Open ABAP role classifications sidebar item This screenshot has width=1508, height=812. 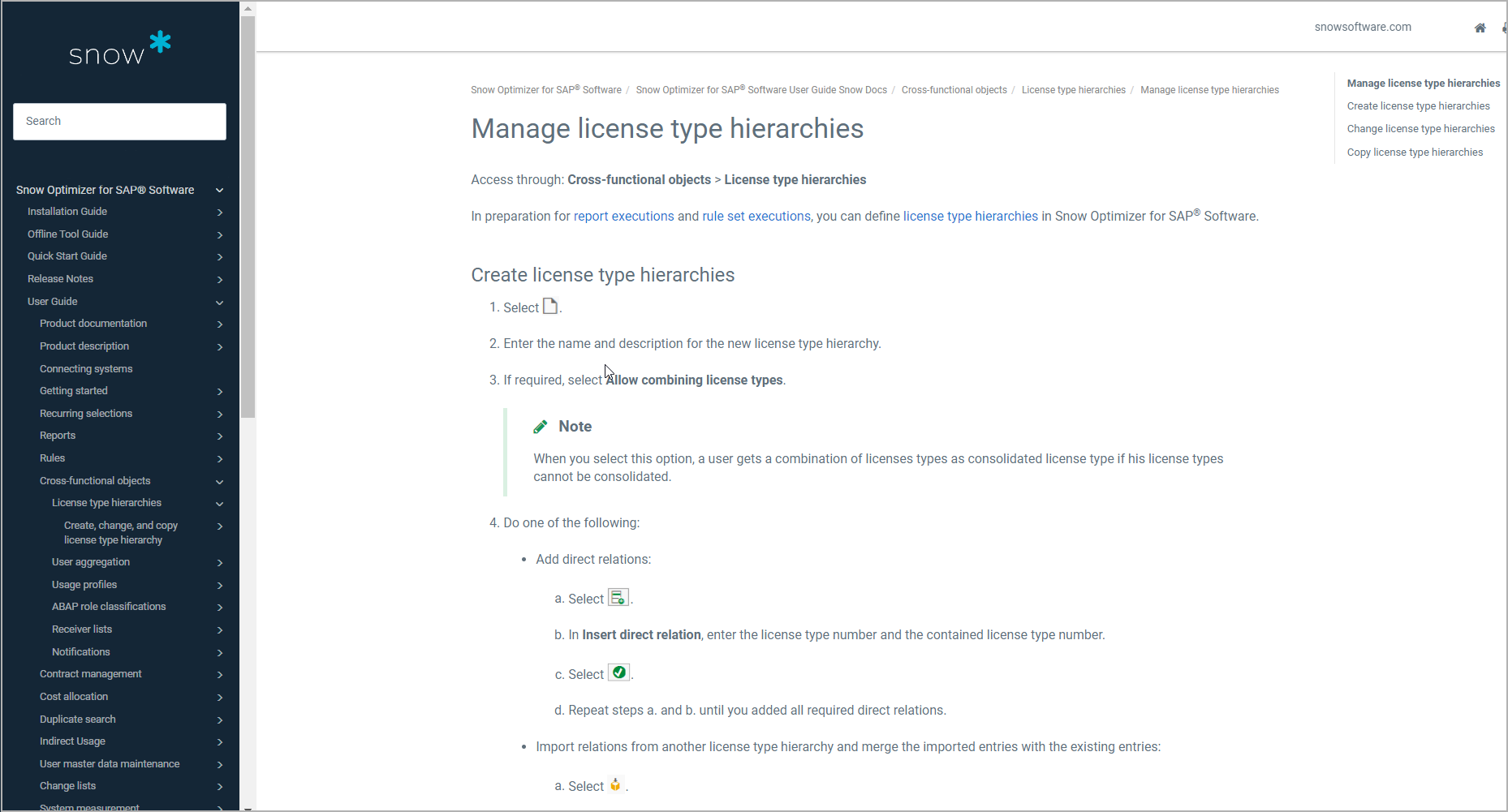click(109, 607)
